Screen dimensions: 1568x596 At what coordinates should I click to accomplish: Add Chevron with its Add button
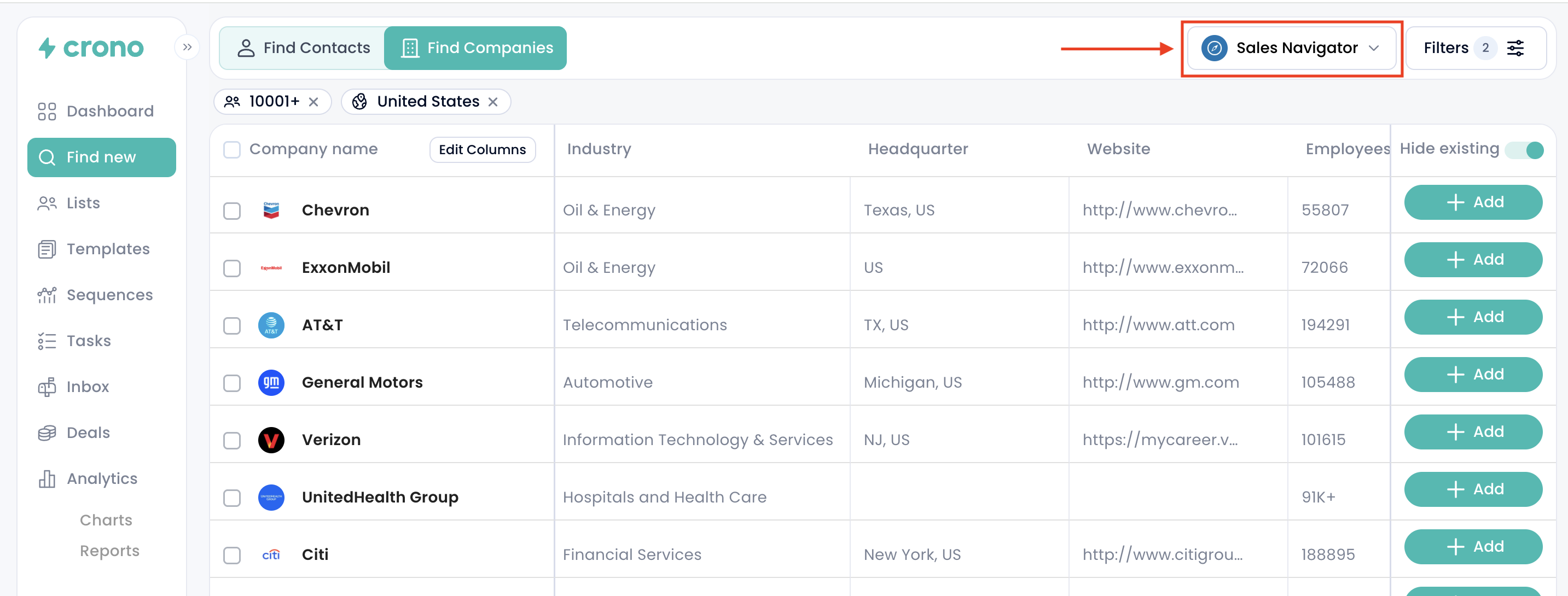(1473, 202)
